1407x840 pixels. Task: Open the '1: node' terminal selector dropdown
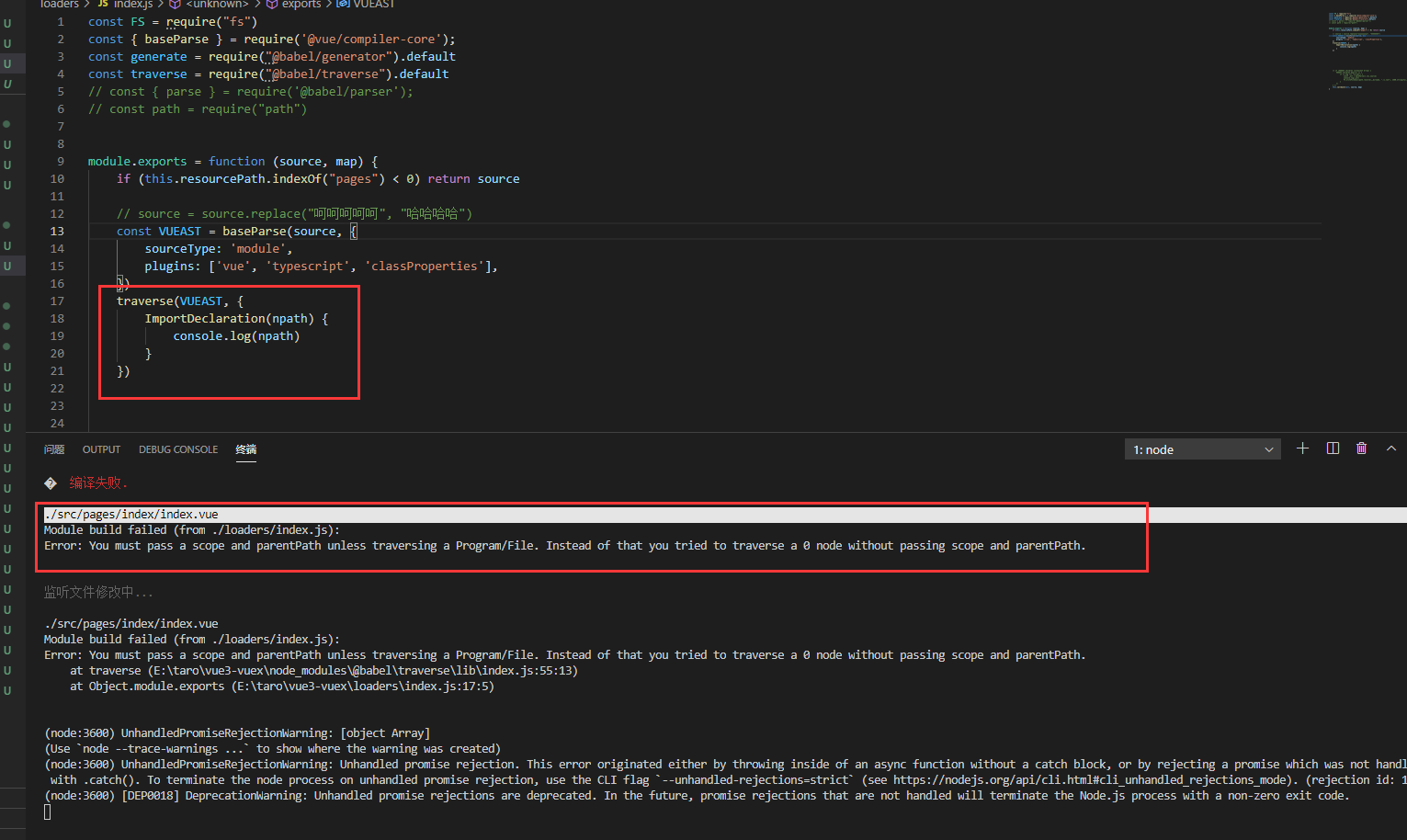pos(1202,449)
